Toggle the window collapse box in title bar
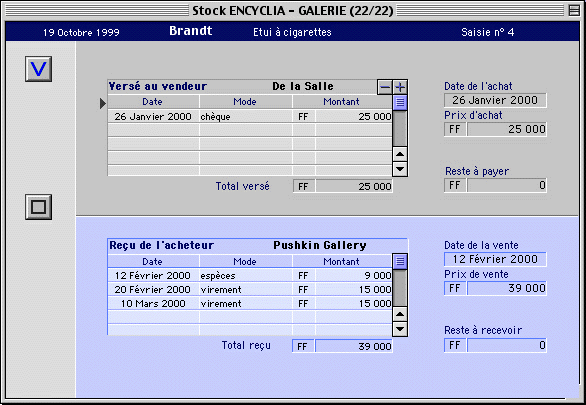Image resolution: width=586 pixels, height=405 pixels. pyautogui.click(x=574, y=10)
